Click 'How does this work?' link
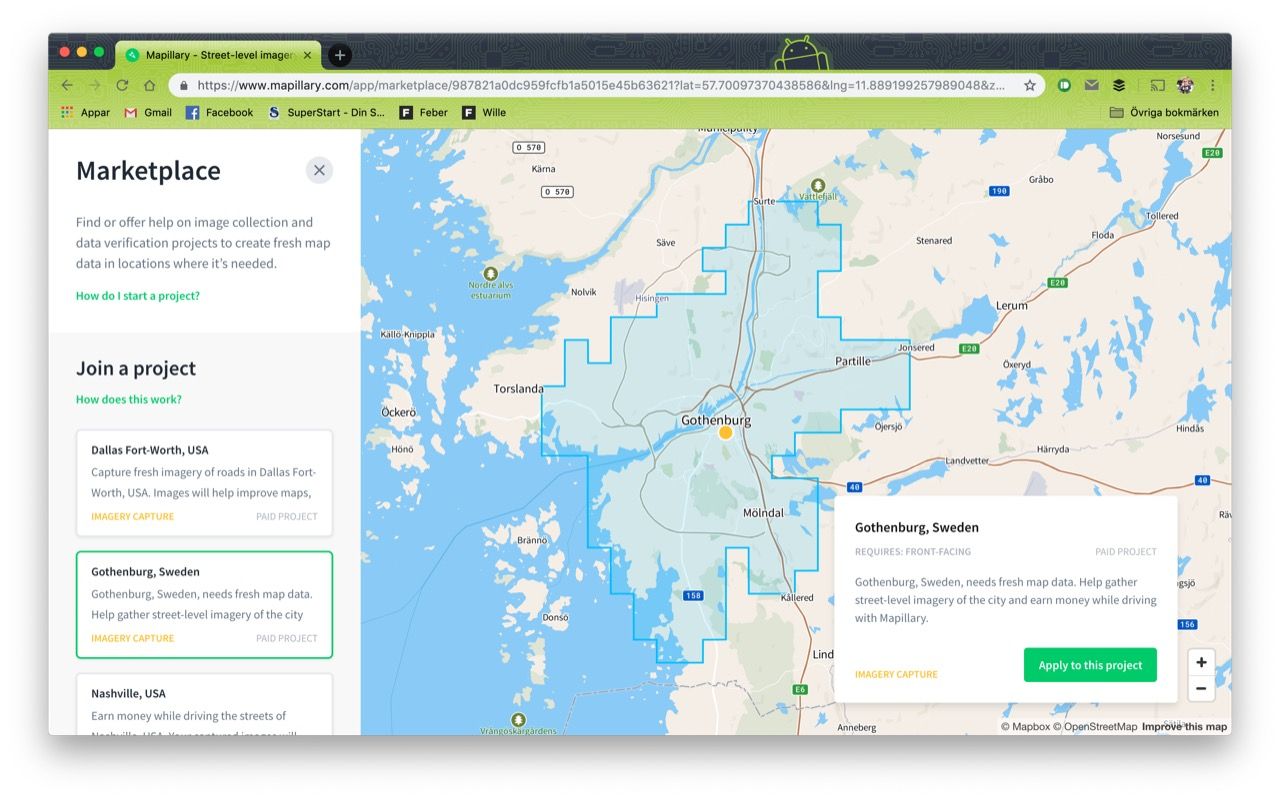Viewport: 1280px width, 799px height. pos(129,399)
